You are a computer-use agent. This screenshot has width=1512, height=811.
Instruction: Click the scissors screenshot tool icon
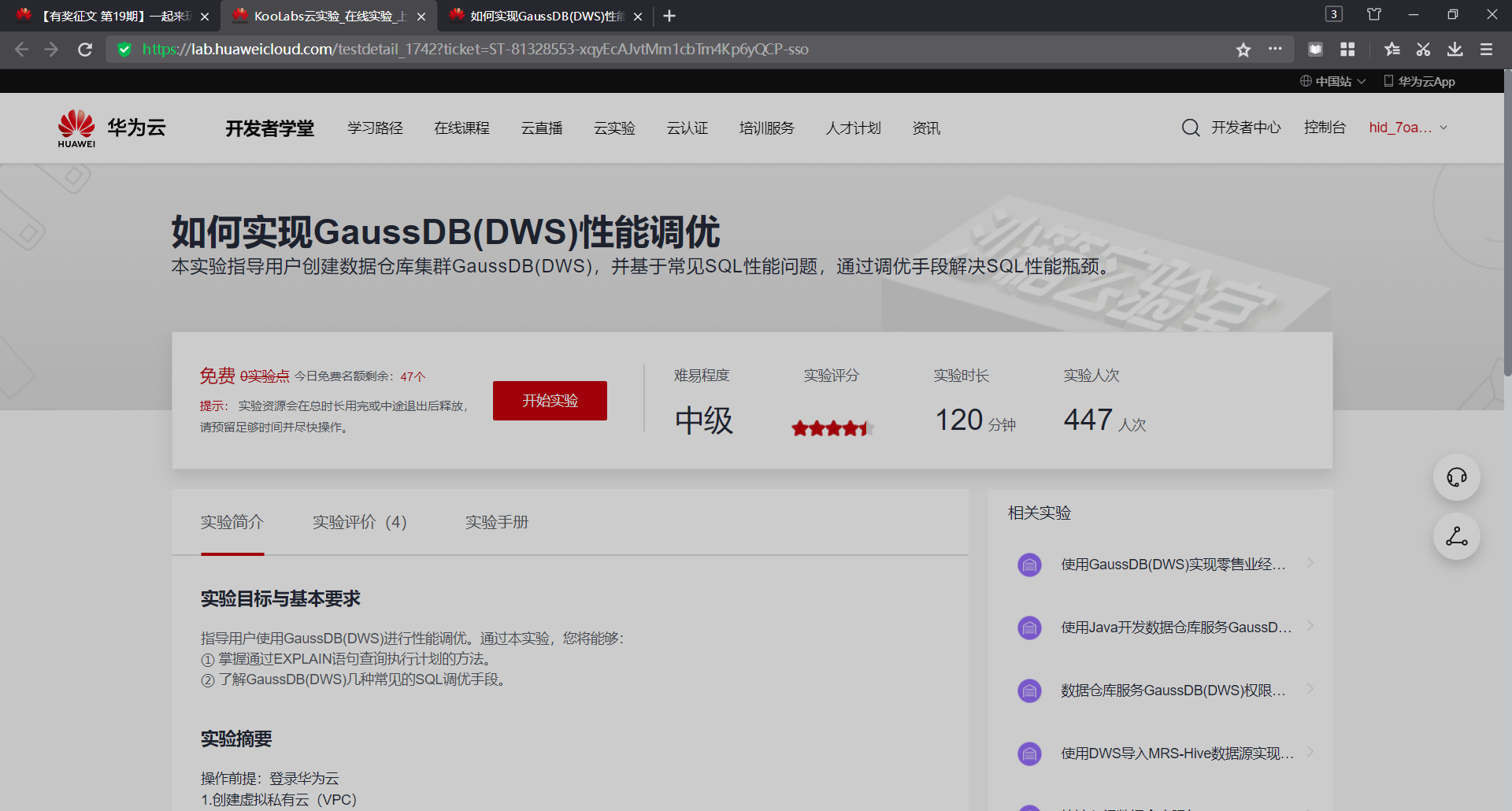(x=1423, y=50)
